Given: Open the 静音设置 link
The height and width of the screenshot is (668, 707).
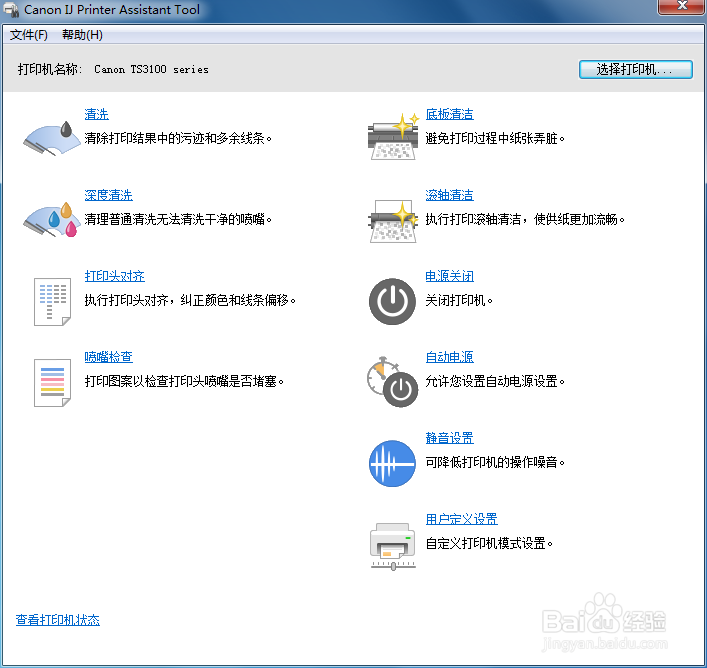Looking at the screenshot, I should [x=450, y=438].
